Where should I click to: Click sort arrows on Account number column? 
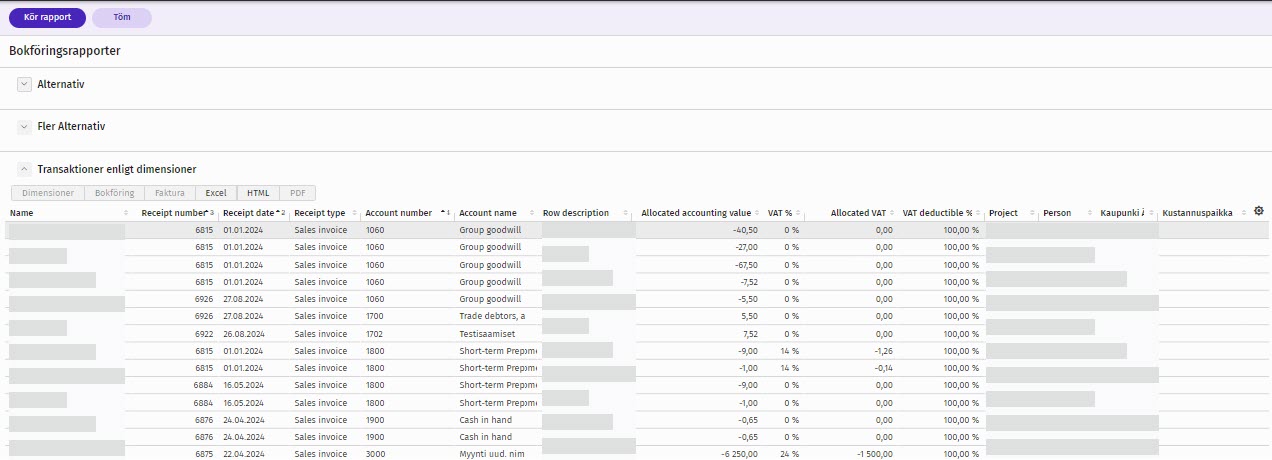coord(445,213)
